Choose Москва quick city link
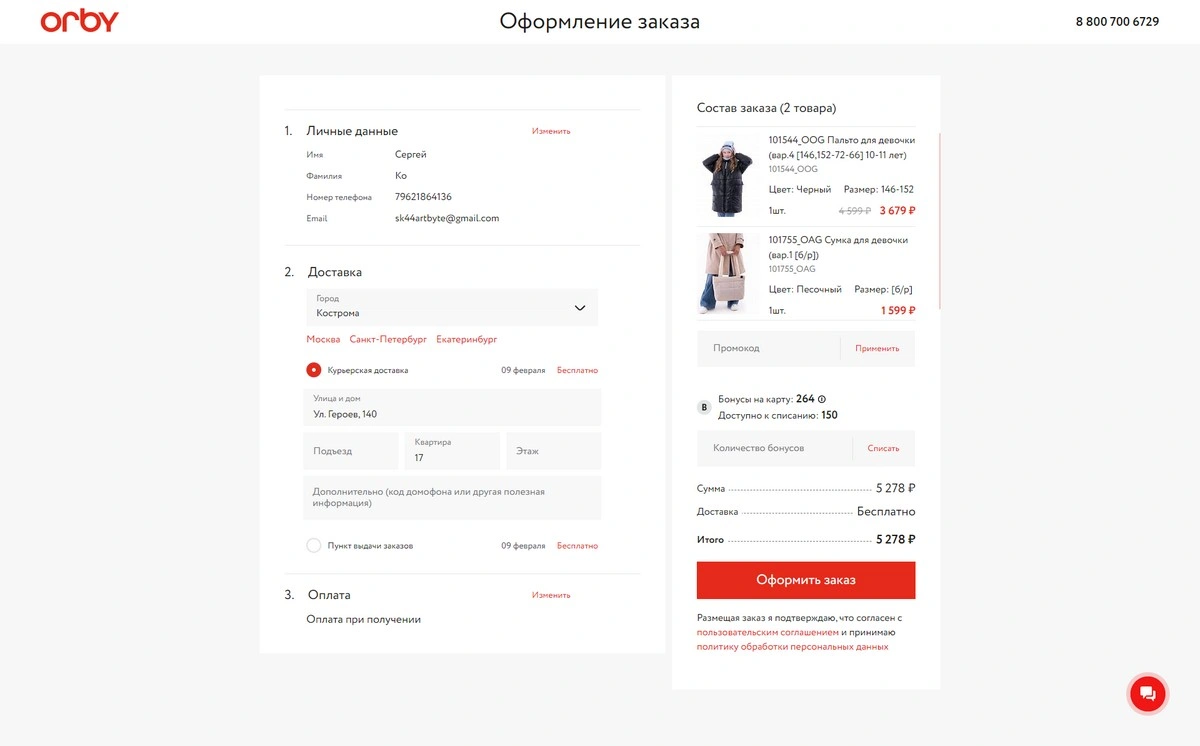The image size is (1200, 746). [x=323, y=339]
